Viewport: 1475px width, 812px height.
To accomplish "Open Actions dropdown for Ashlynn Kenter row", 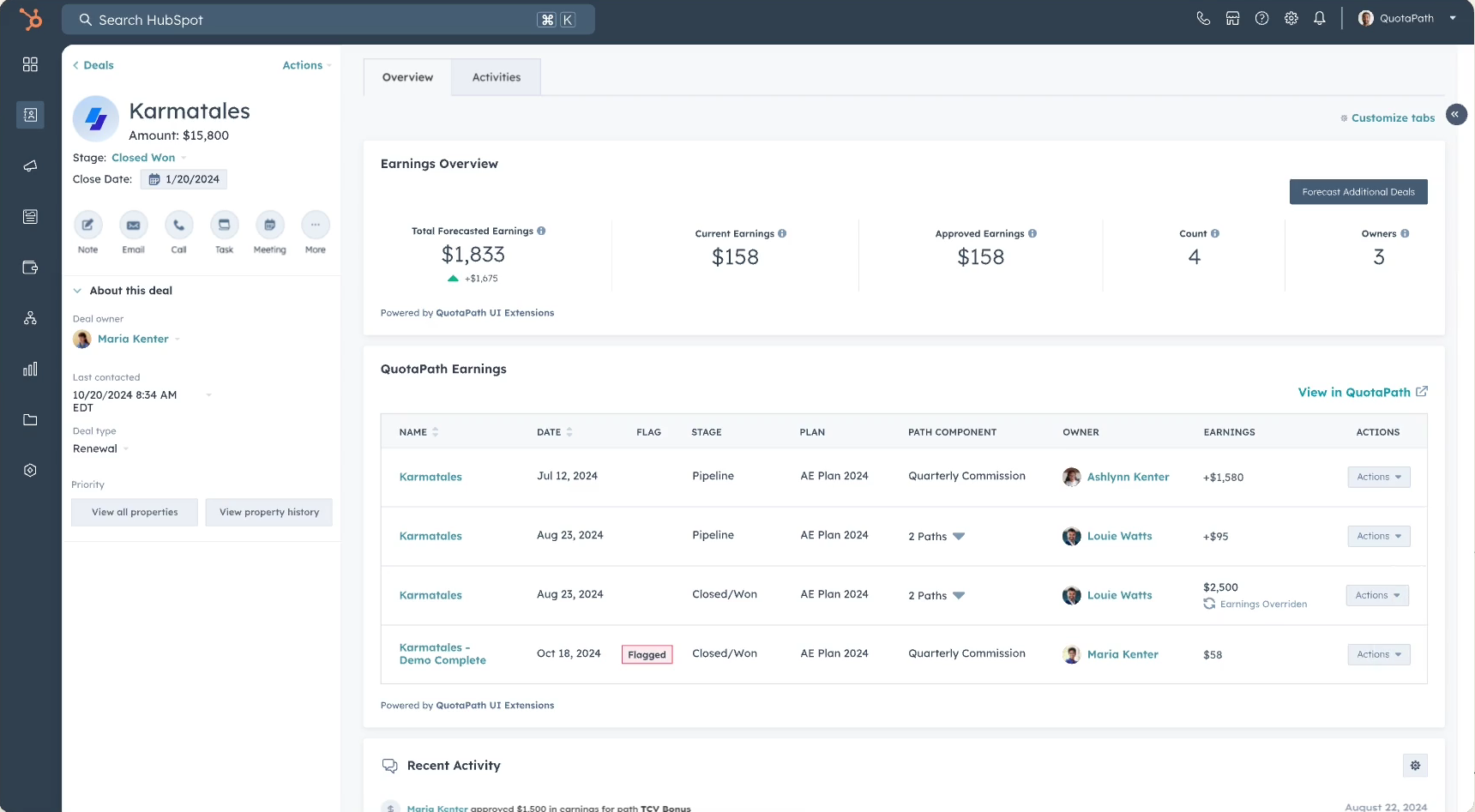I will coord(1379,477).
